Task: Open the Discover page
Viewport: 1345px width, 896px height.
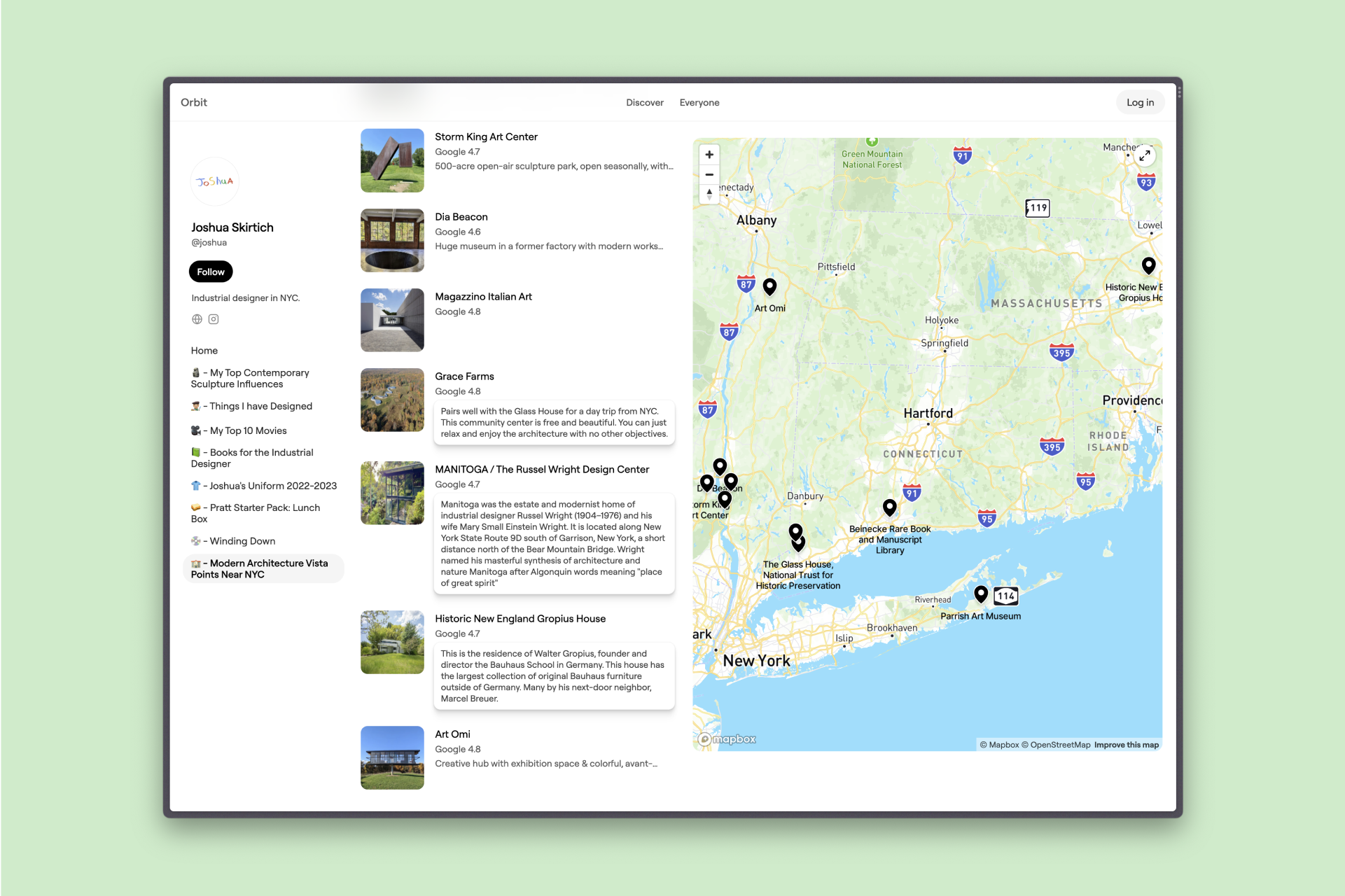Action: coord(644,103)
